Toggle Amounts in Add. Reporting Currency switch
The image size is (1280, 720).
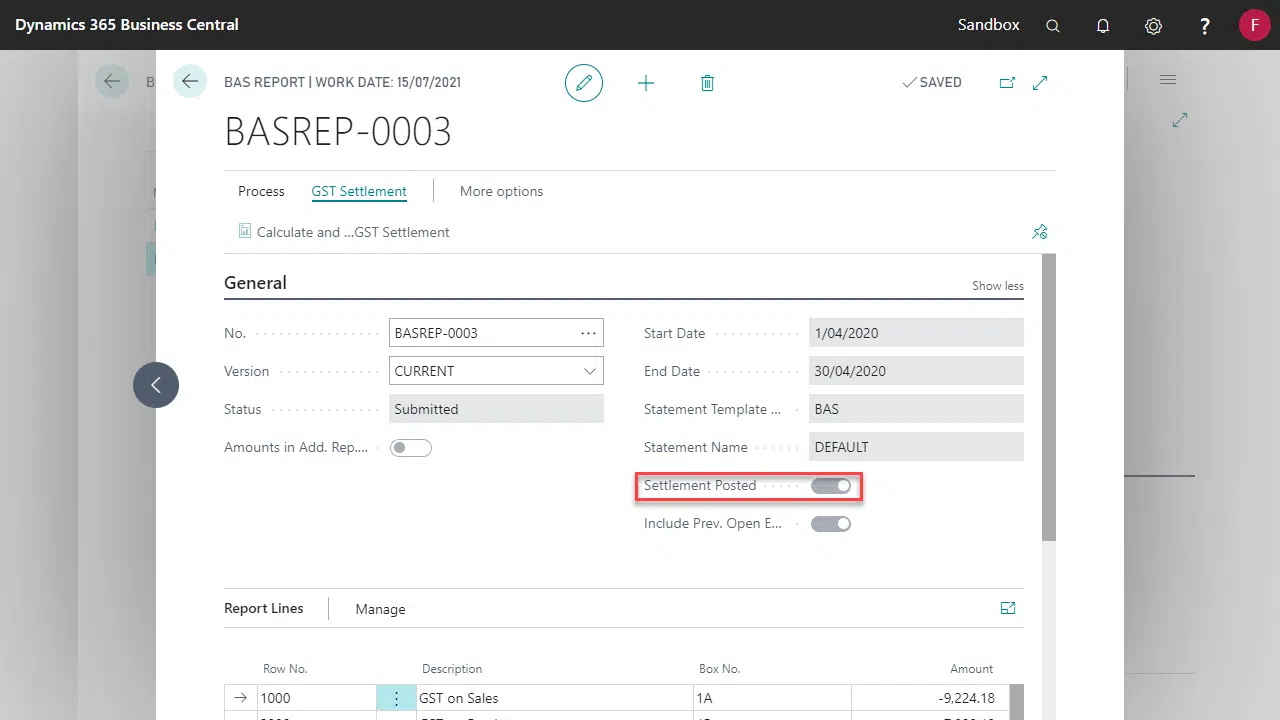[411, 448]
